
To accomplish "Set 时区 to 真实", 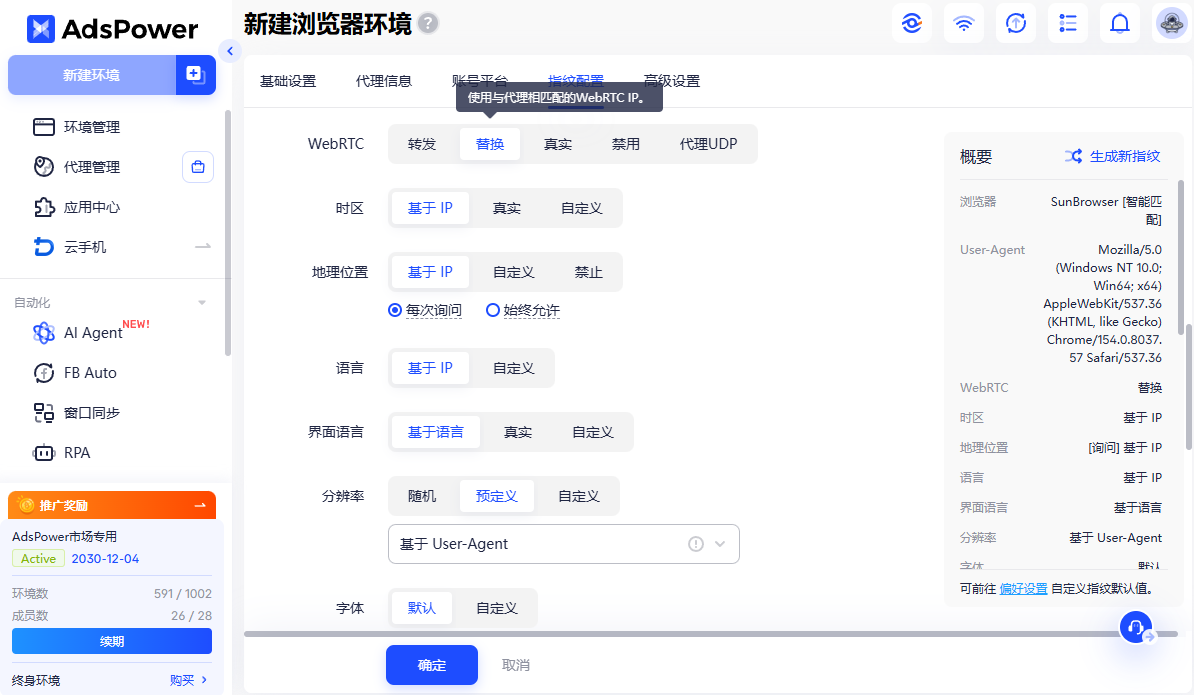I will pos(506,208).
